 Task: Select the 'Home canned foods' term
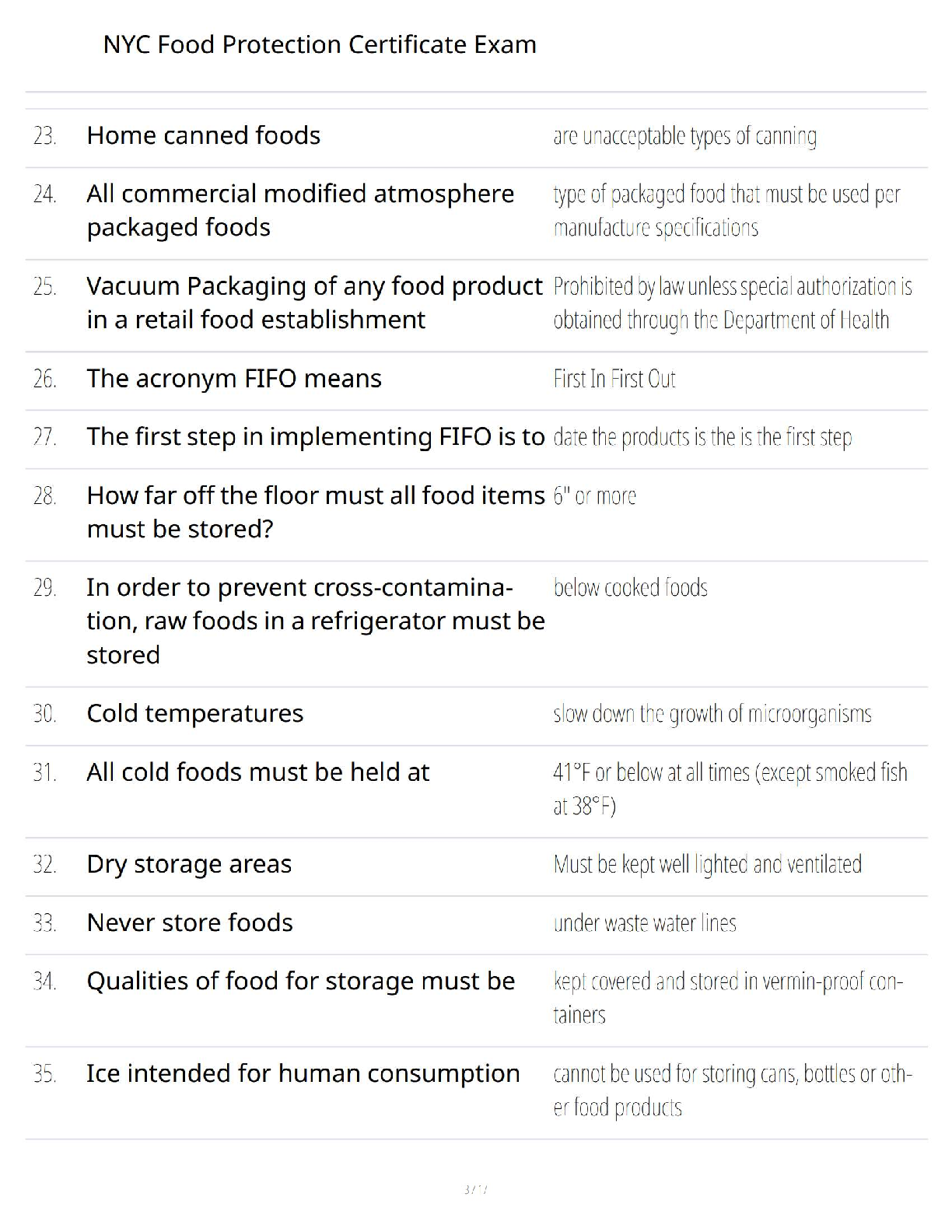click(x=203, y=135)
